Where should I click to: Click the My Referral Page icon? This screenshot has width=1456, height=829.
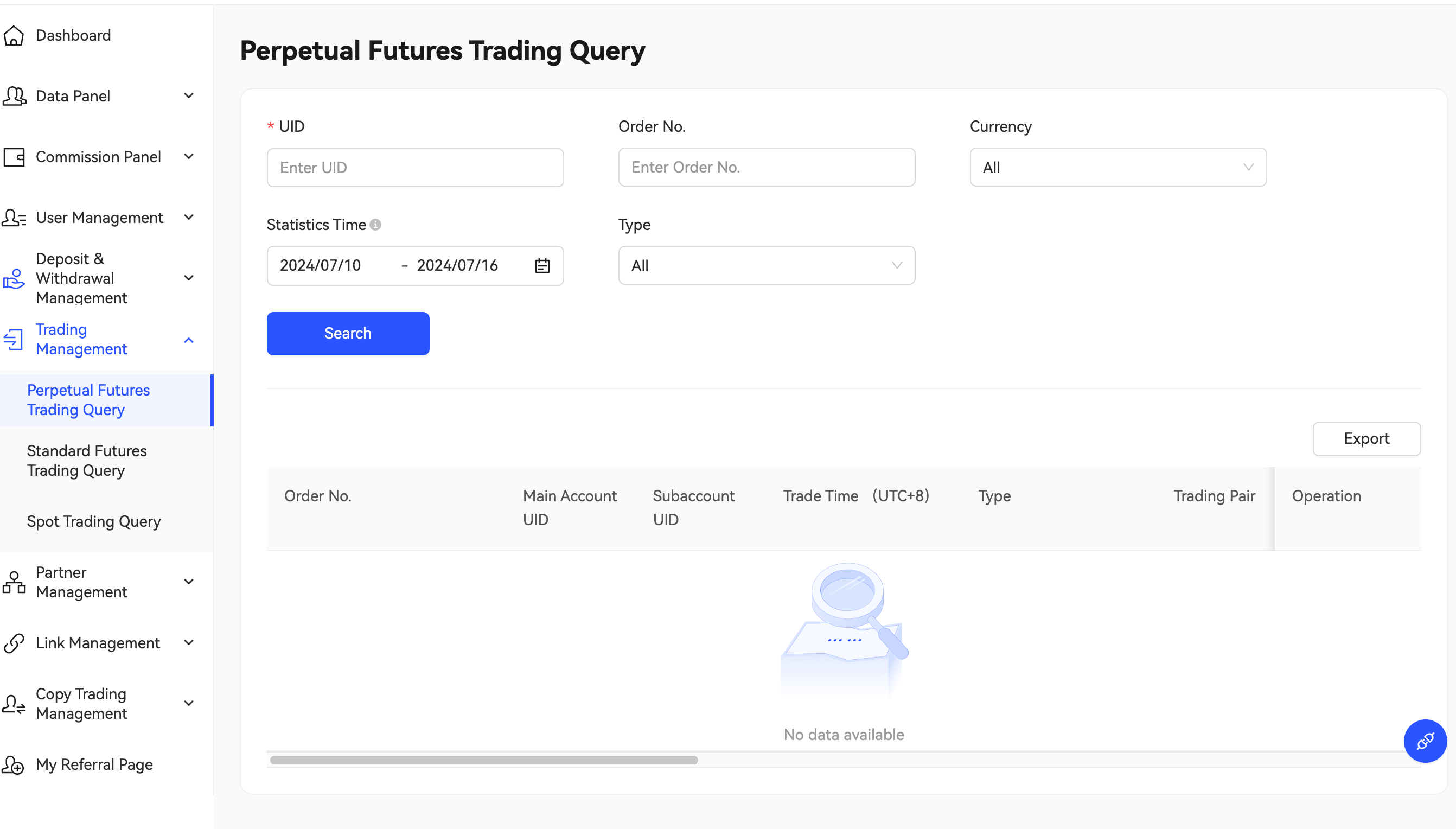click(14, 764)
